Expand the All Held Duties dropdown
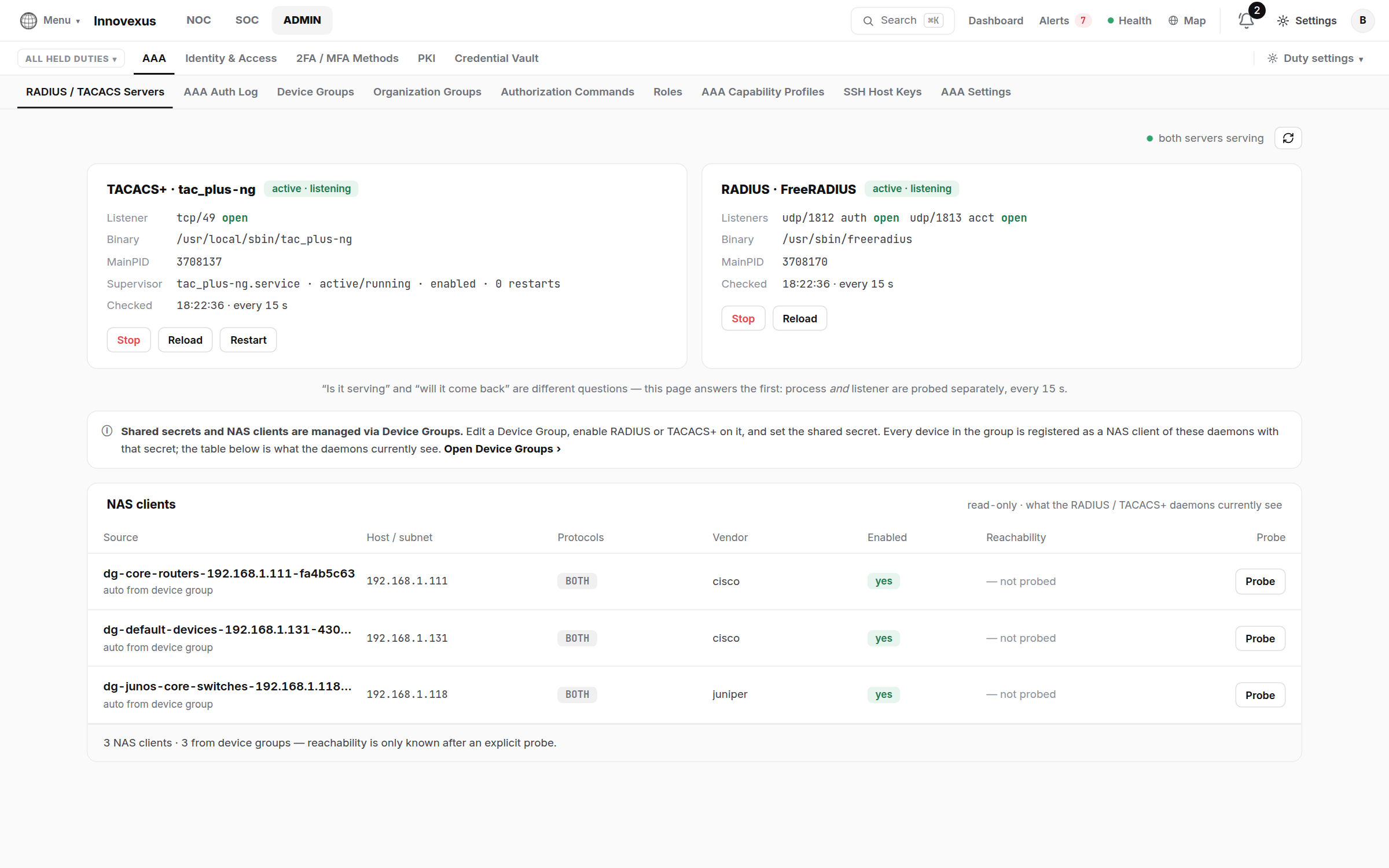Image resolution: width=1389 pixels, height=868 pixels. (71, 58)
